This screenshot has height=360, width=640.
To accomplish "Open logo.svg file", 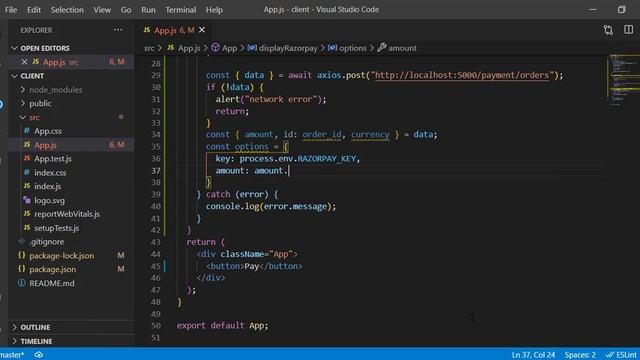I will 49,200.
